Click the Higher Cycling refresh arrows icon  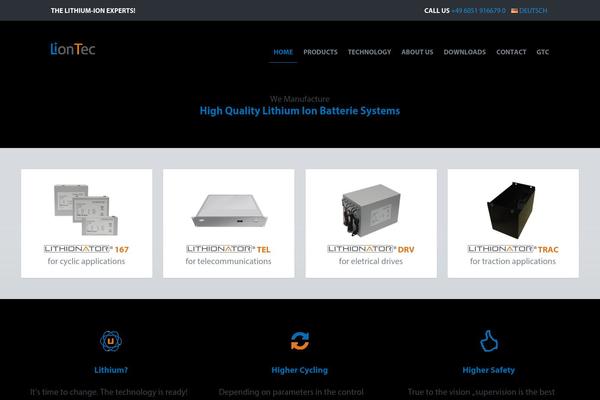300,341
